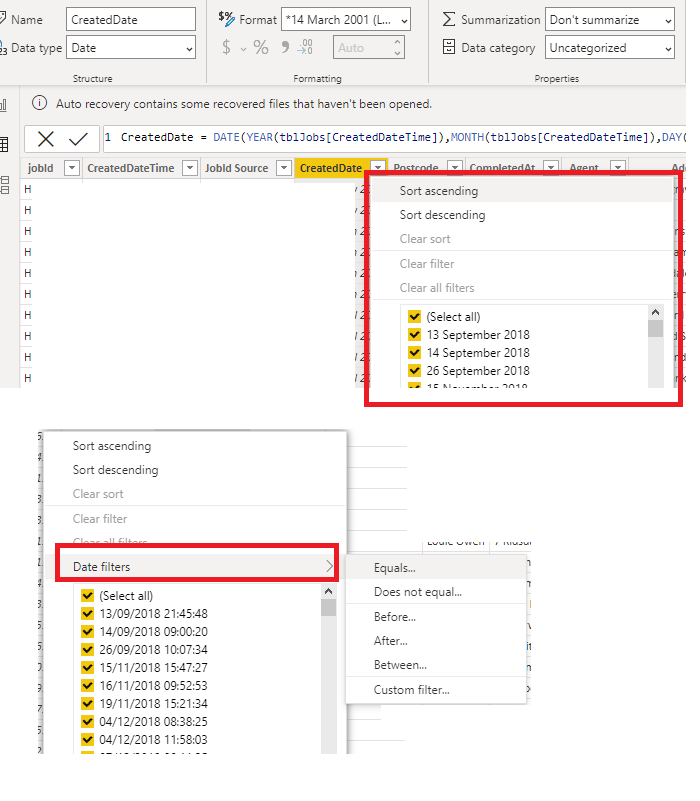Screen dimensions: 700x801
Task: Open the Data type dropdown showing Date
Action: click(x=131, y=48)
